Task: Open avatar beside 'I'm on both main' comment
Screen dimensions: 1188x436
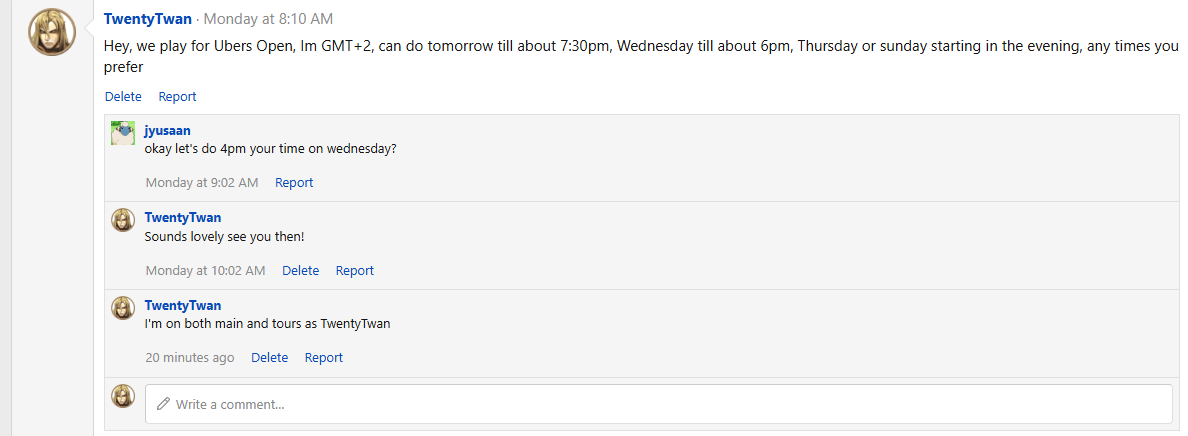Action: [x=123, y=308]
